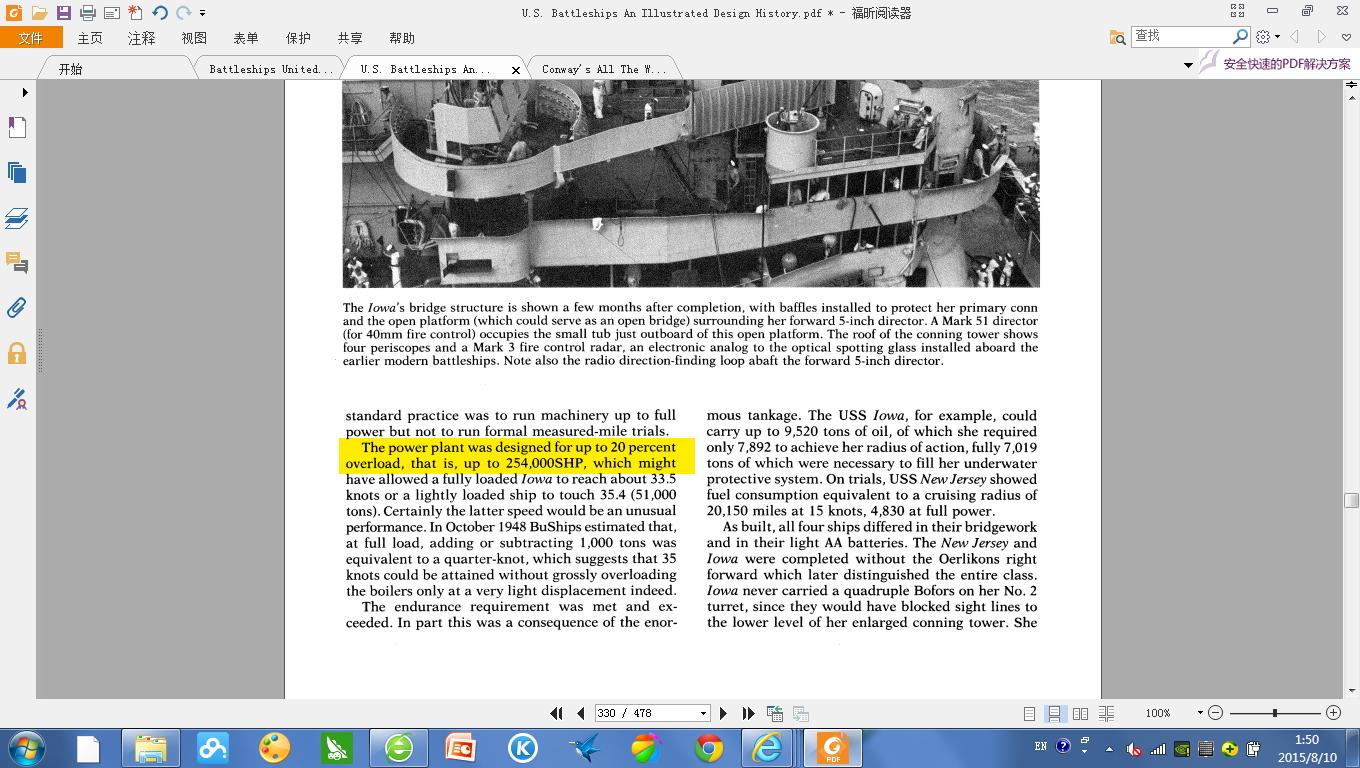Click the previous view icon in the status bar
1360x768 pixels.
[774, 713]
